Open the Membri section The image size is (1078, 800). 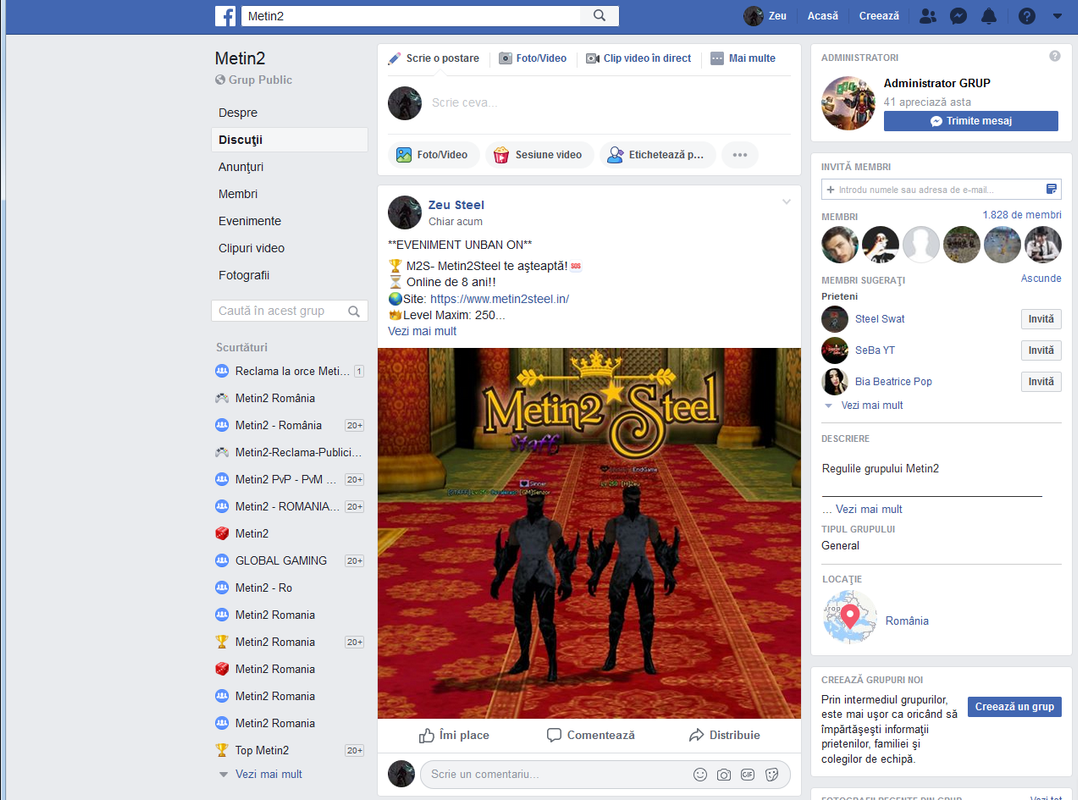[238, 194]
